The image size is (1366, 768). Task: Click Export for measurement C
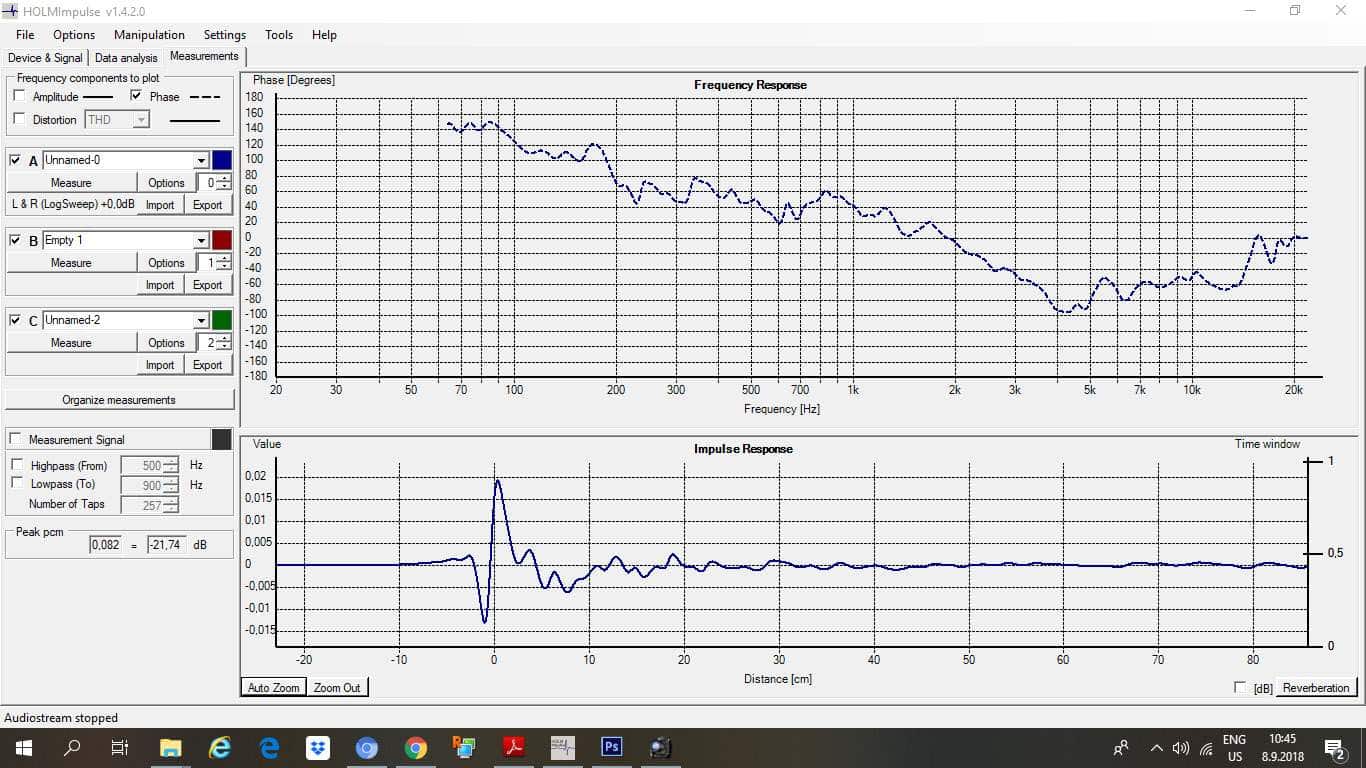(x=208, y=365)
